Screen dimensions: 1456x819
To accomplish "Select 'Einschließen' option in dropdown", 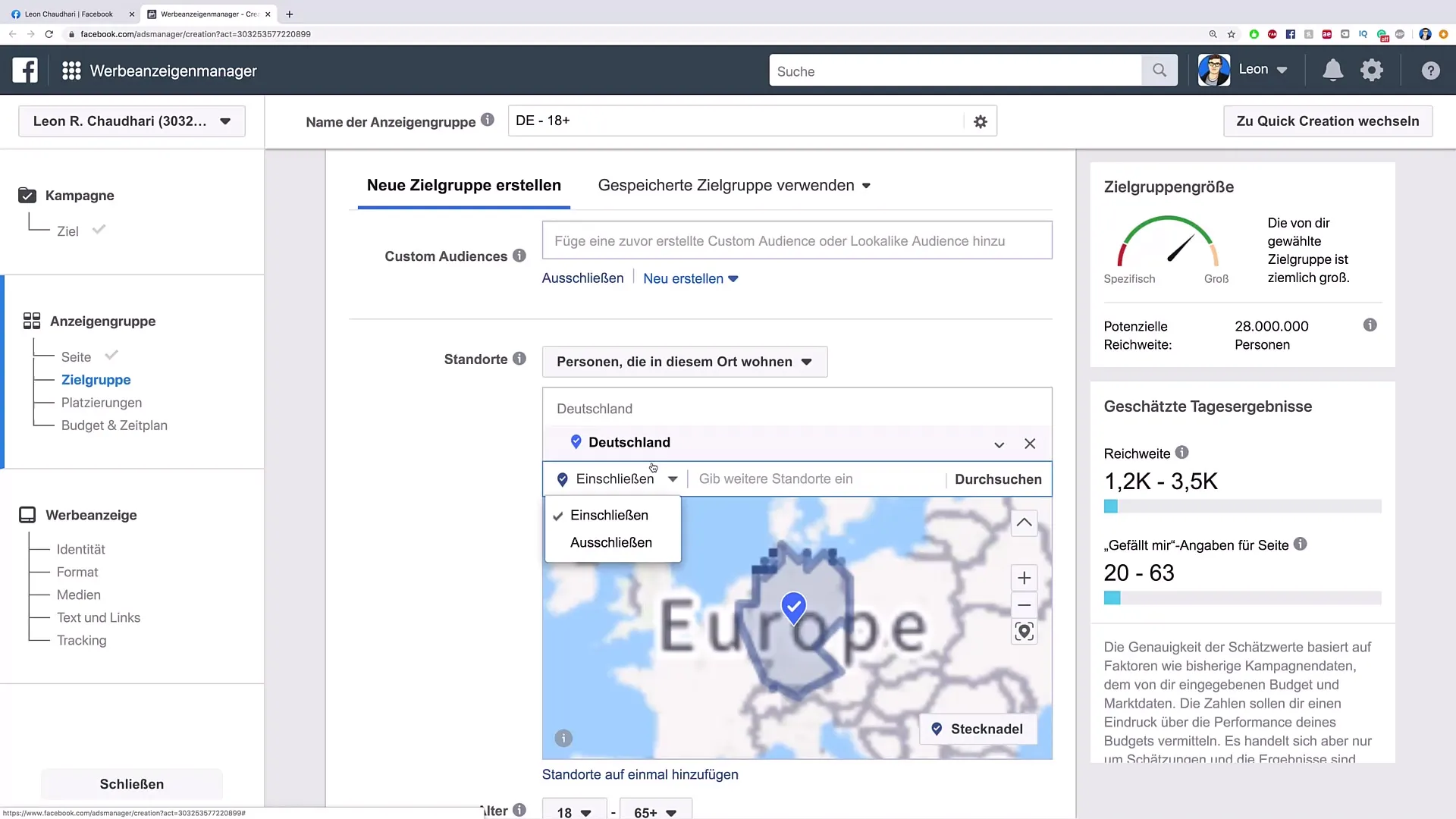I will (x=610, y=514).
